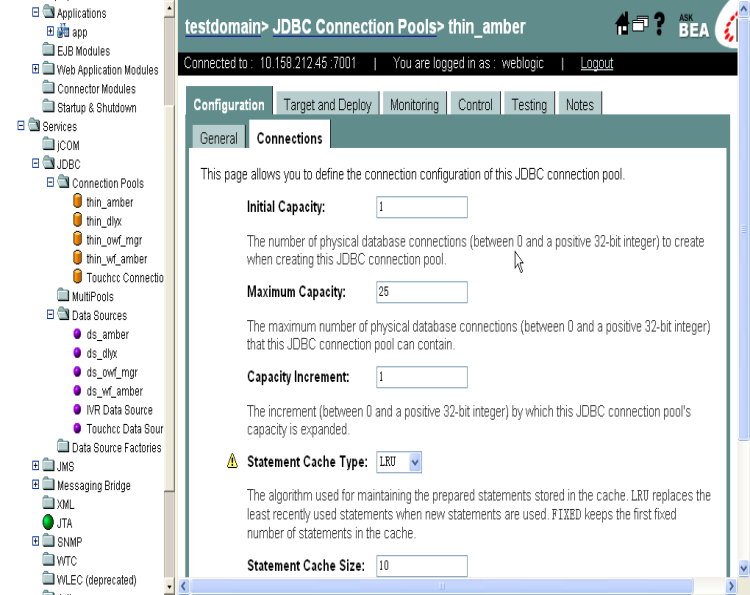Click the ds_wf_amber purple data source icon
The width and height of the screenshot is (750, 595).
point(77,390)
